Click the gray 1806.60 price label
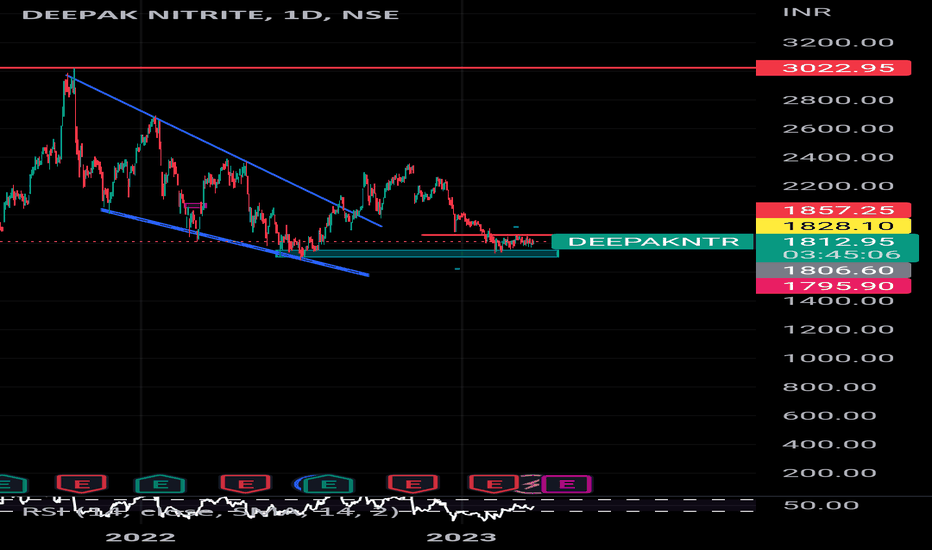 [833, 271]
